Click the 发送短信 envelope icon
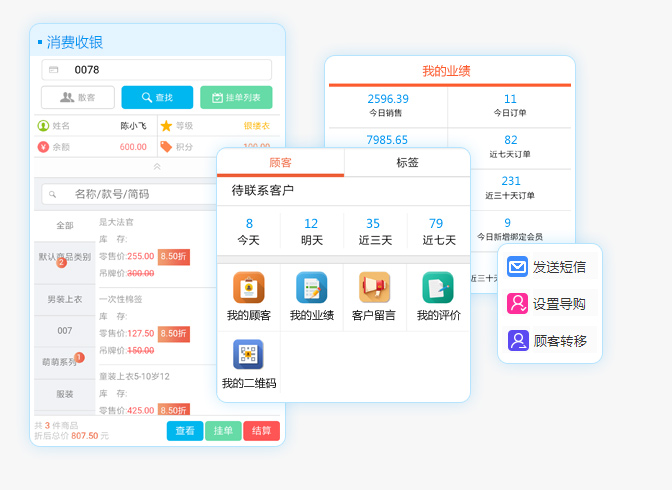Image resolution: width=672 pixels, height=490 pixels. click(517, 267)
